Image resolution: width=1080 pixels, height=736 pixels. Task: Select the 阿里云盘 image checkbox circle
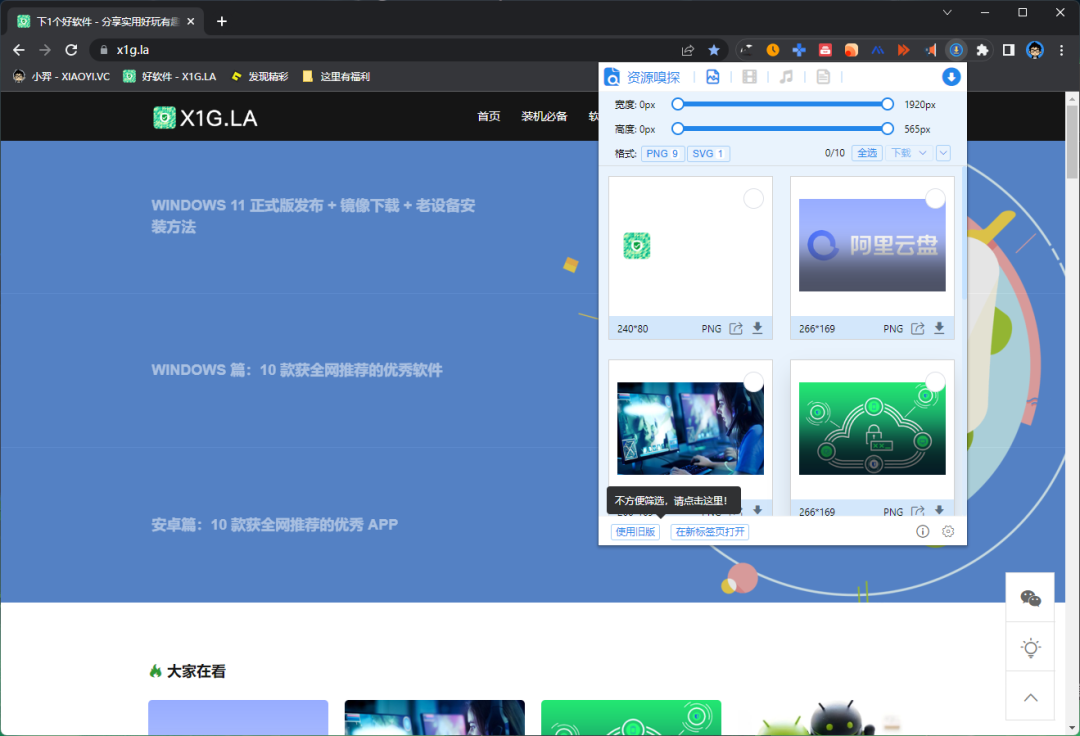(935, 199)
